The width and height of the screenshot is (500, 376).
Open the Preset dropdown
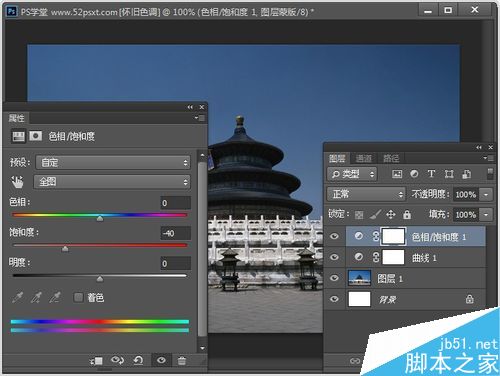tap(113, 163)
